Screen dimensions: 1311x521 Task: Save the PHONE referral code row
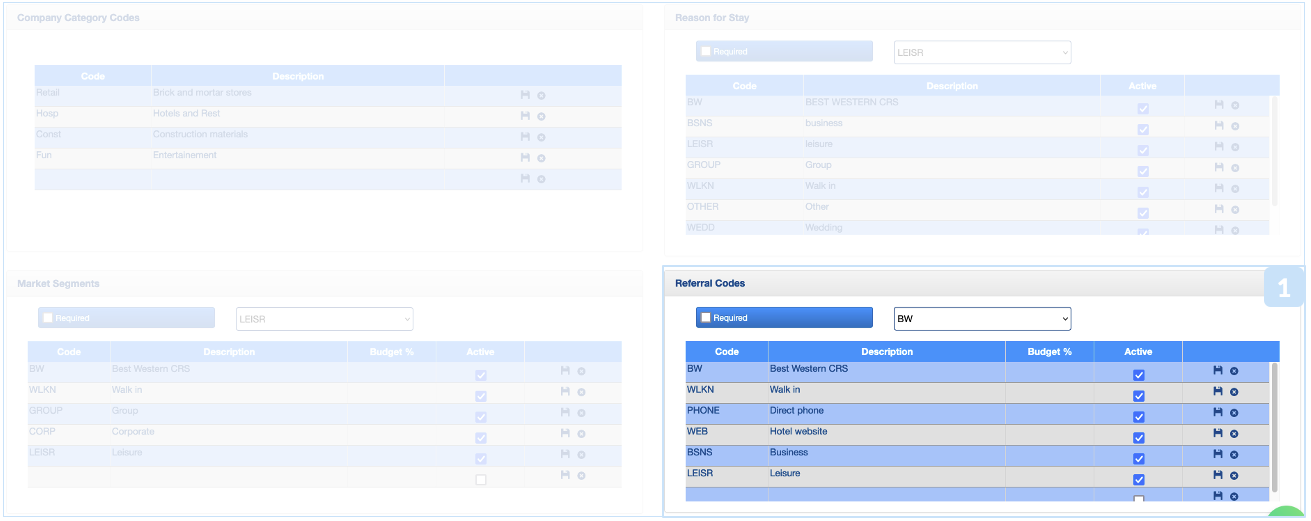[1217, 413]
